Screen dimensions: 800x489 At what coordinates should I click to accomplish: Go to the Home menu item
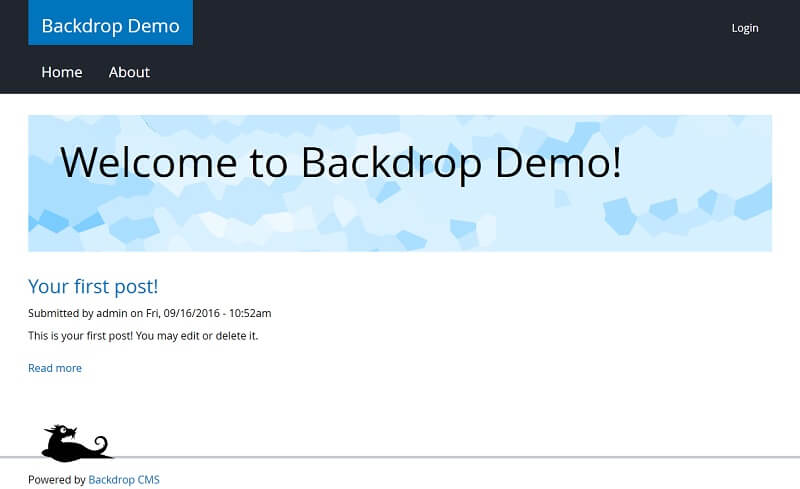62,72
